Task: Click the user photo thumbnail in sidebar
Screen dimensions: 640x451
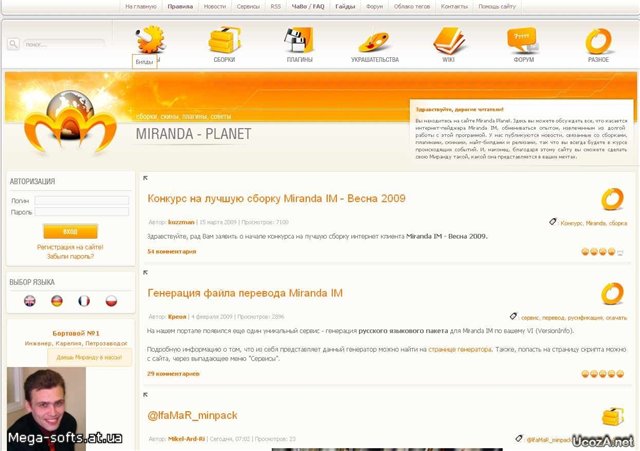Action: tap(46, 409)
